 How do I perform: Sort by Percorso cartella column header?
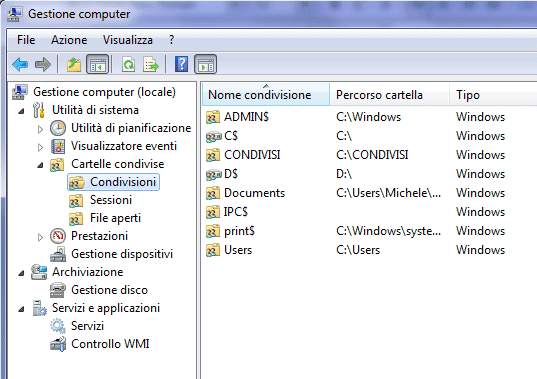(x=389, y=95)
